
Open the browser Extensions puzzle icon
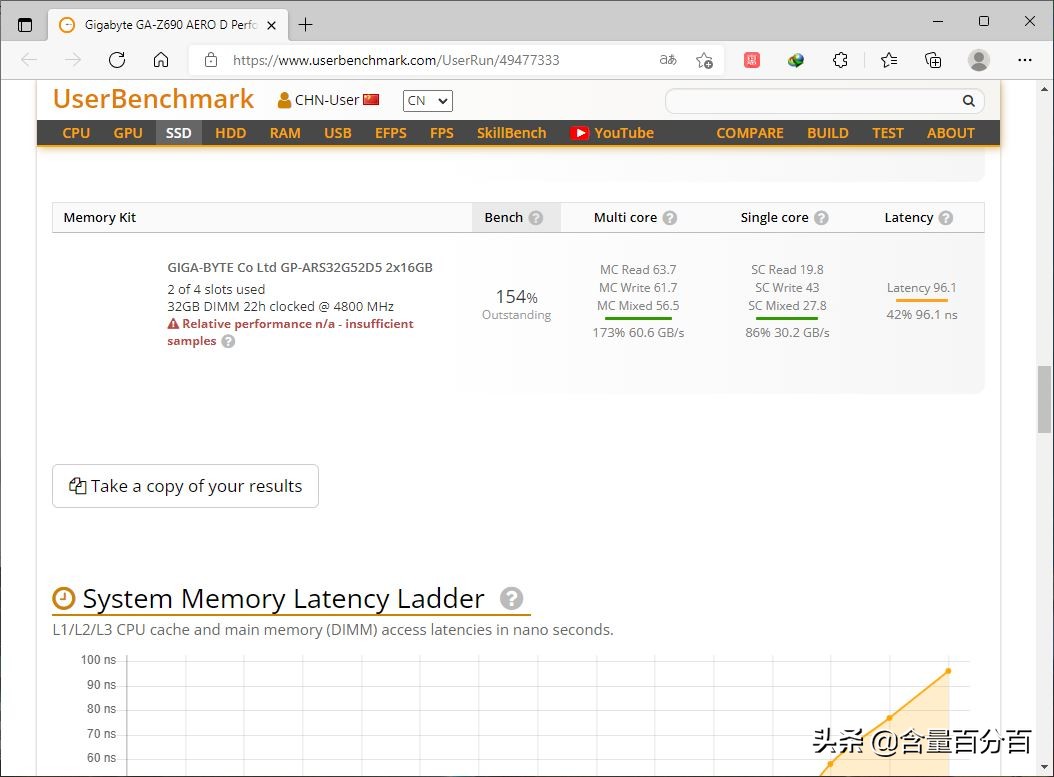point(840,60)
